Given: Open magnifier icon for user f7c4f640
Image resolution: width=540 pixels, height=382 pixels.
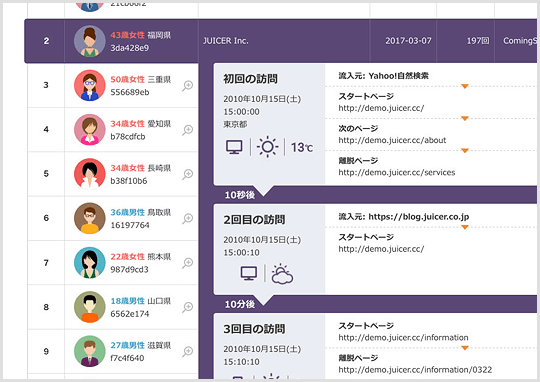Looking at the screenshot, I should click(x=188, y=351).
